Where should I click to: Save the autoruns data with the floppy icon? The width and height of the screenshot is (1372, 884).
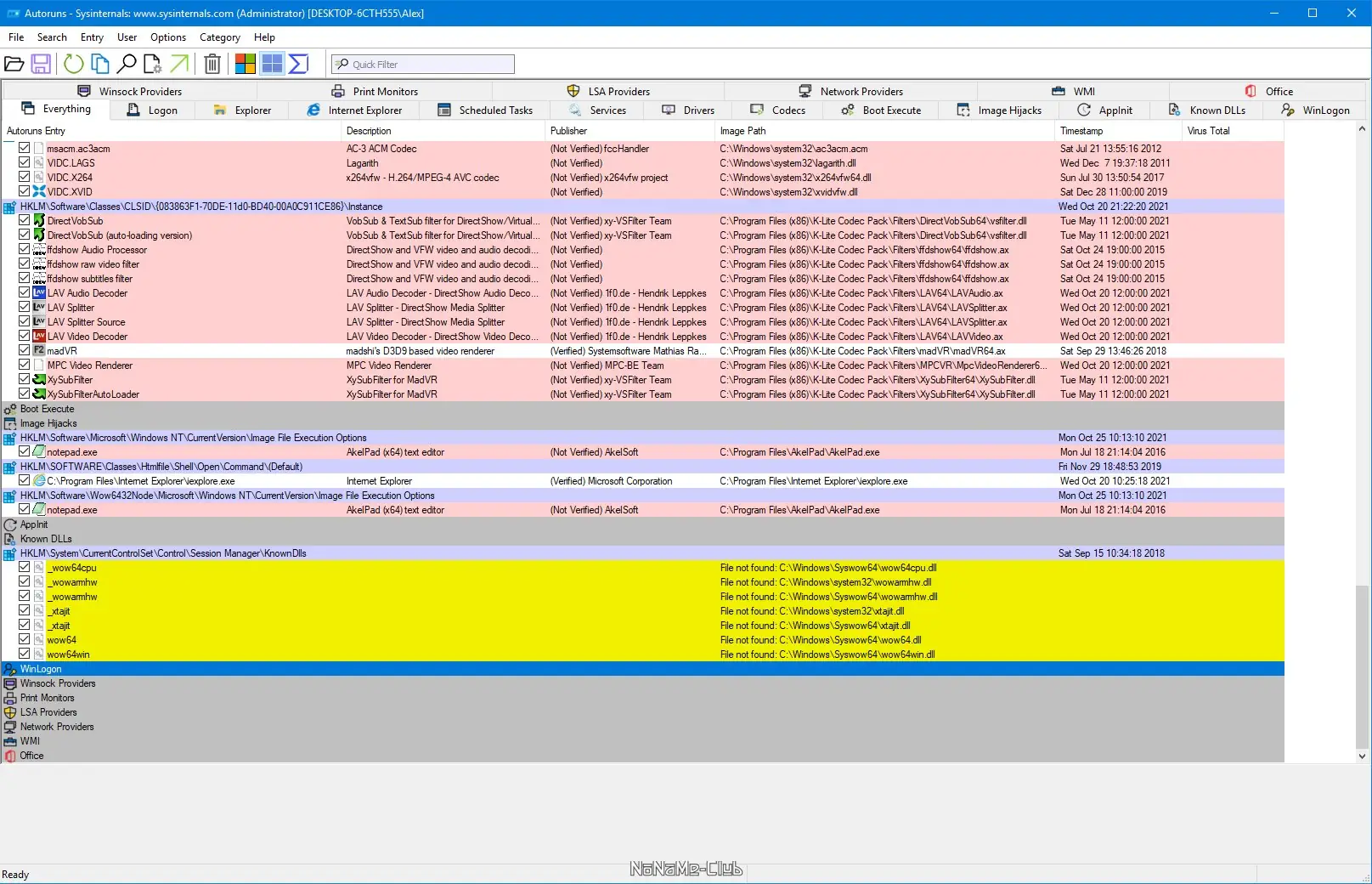point(41,64)
